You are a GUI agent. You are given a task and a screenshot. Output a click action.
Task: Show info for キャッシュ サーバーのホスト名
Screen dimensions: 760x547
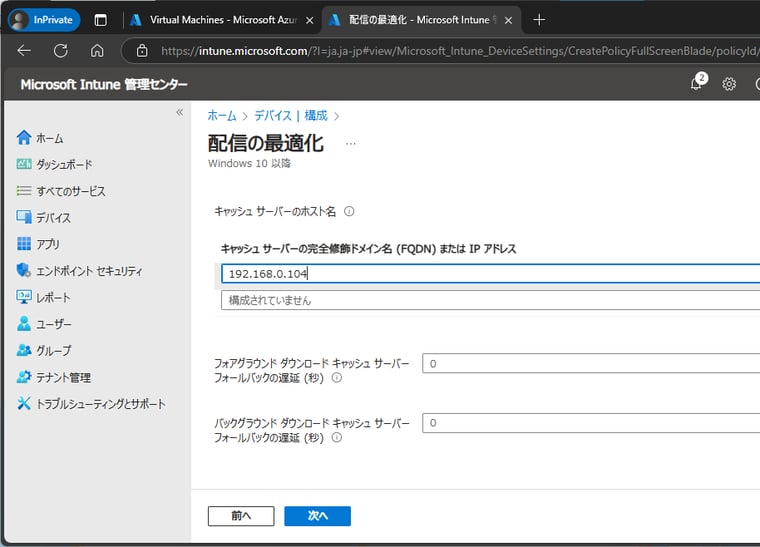coord(349,211)
